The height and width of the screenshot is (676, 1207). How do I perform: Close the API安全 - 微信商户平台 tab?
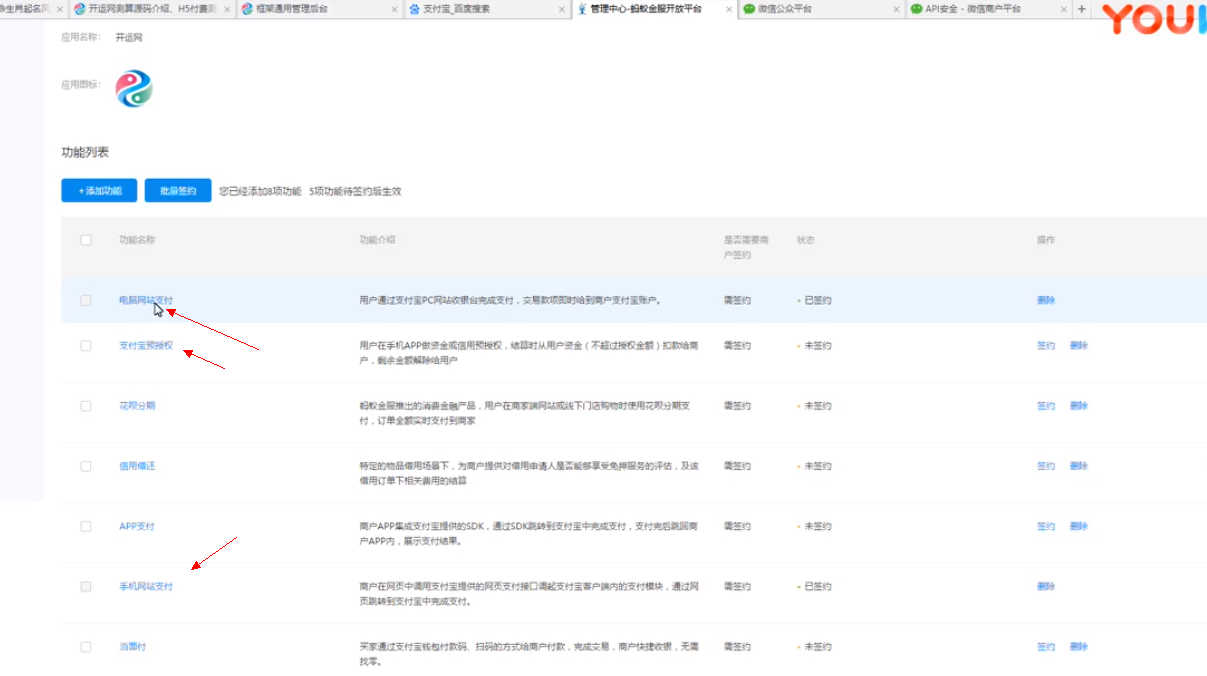[1064, 9]
